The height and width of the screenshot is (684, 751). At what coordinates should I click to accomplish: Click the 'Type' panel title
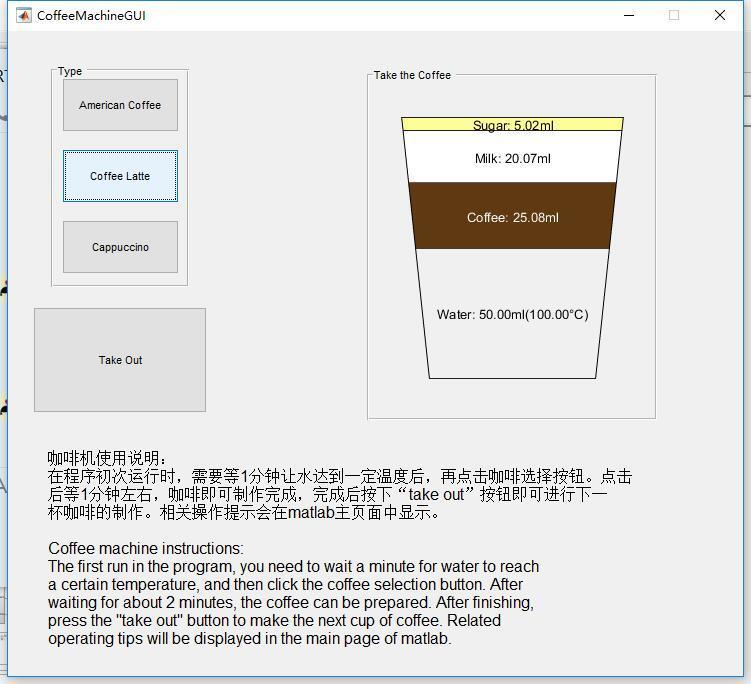click(x=70, y=71)
